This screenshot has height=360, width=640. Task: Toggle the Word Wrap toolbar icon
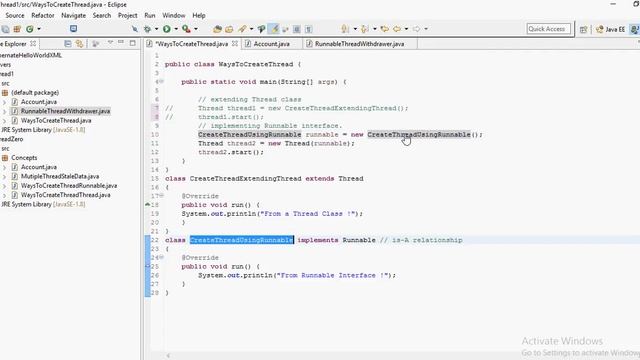285,29
